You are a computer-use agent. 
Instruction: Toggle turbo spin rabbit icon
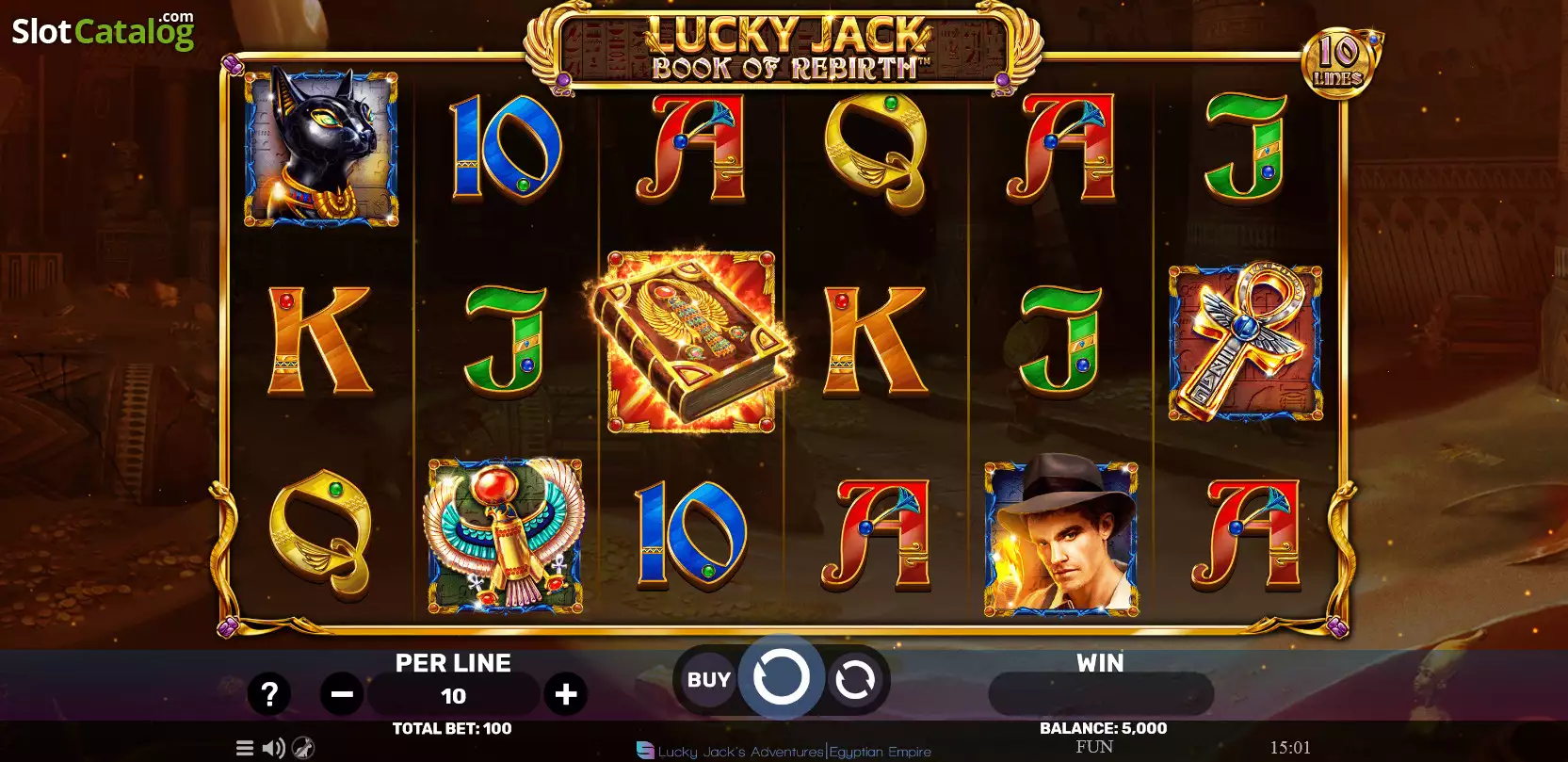303,748
